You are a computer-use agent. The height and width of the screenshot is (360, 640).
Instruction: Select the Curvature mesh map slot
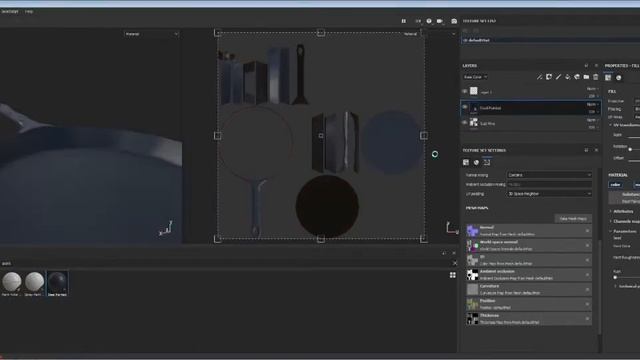[x=529, y=289]
